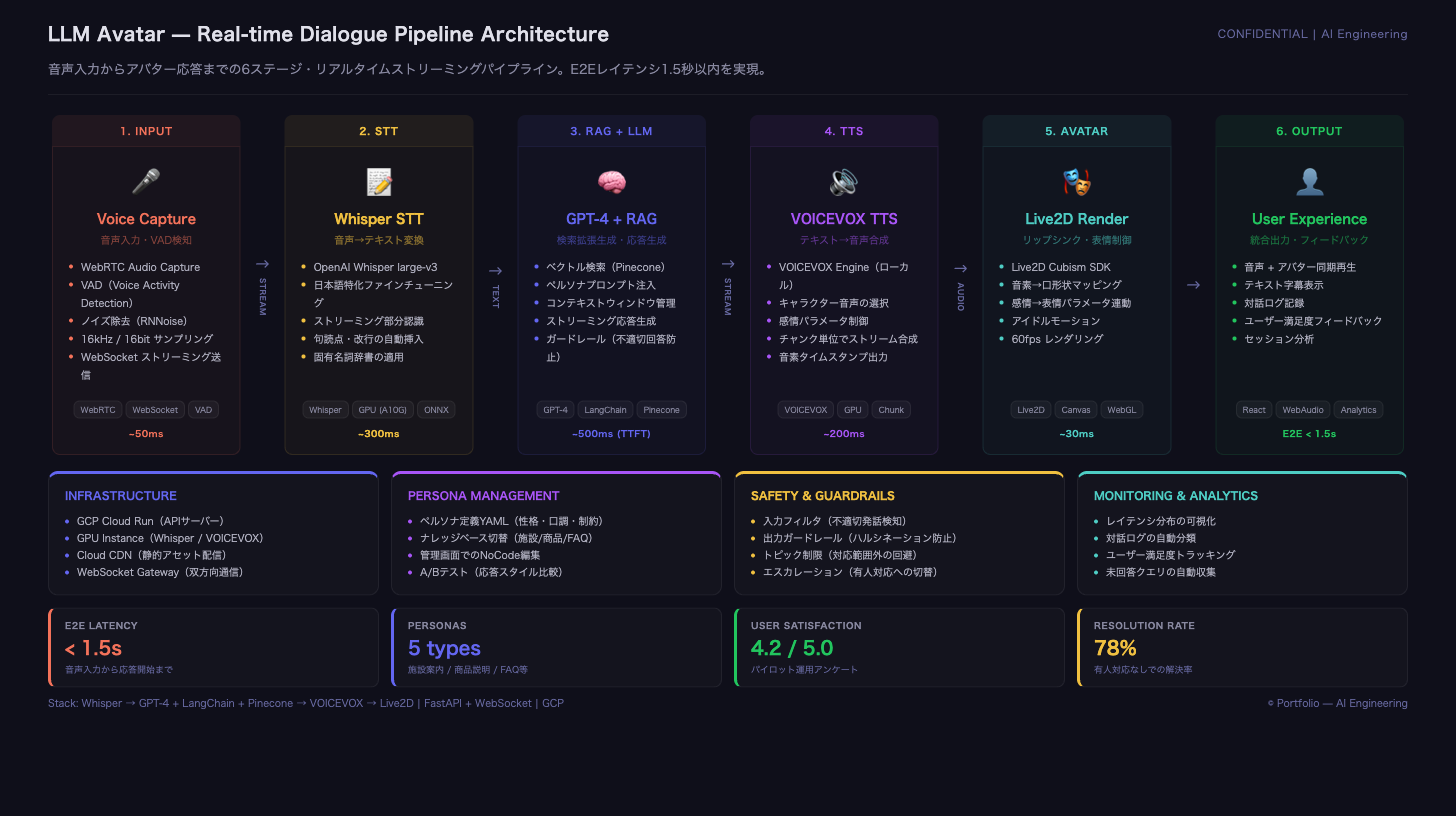Select the "1. INPUT" stage header
This screenshot has height=816, width=1456.
tap(146, 131)
